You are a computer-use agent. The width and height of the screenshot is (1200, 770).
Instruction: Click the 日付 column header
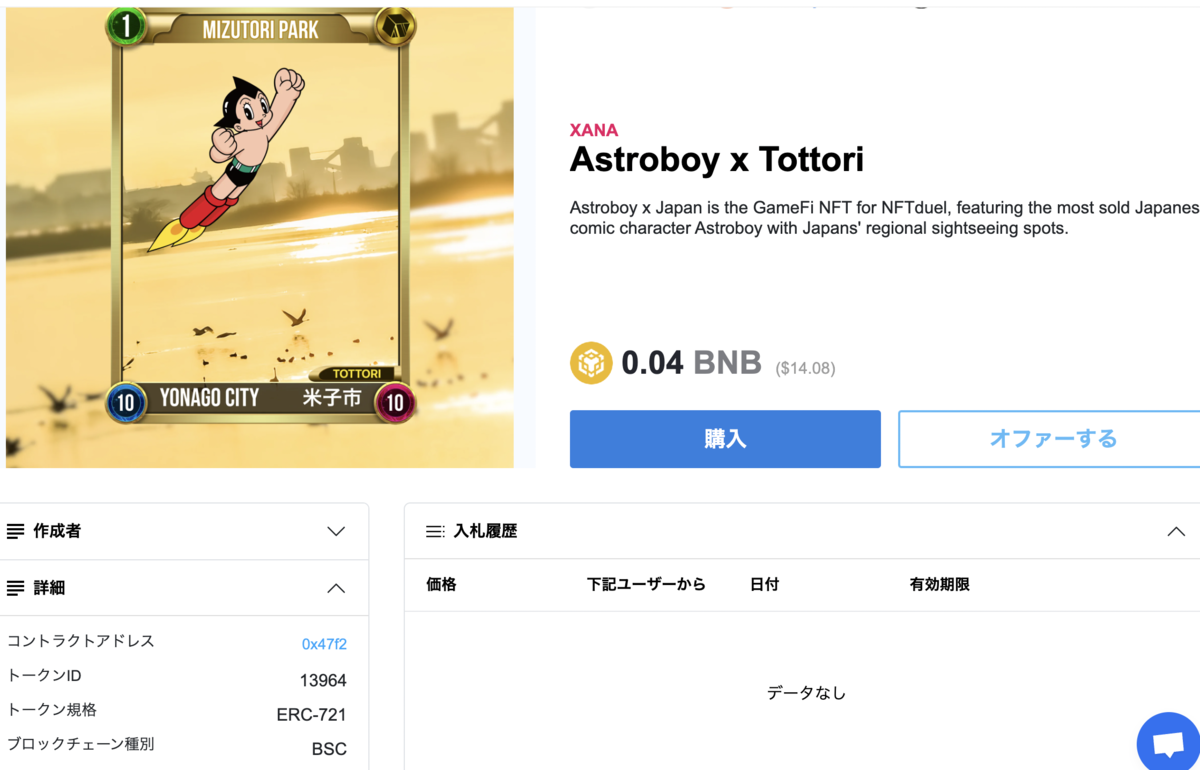[764, 584]
